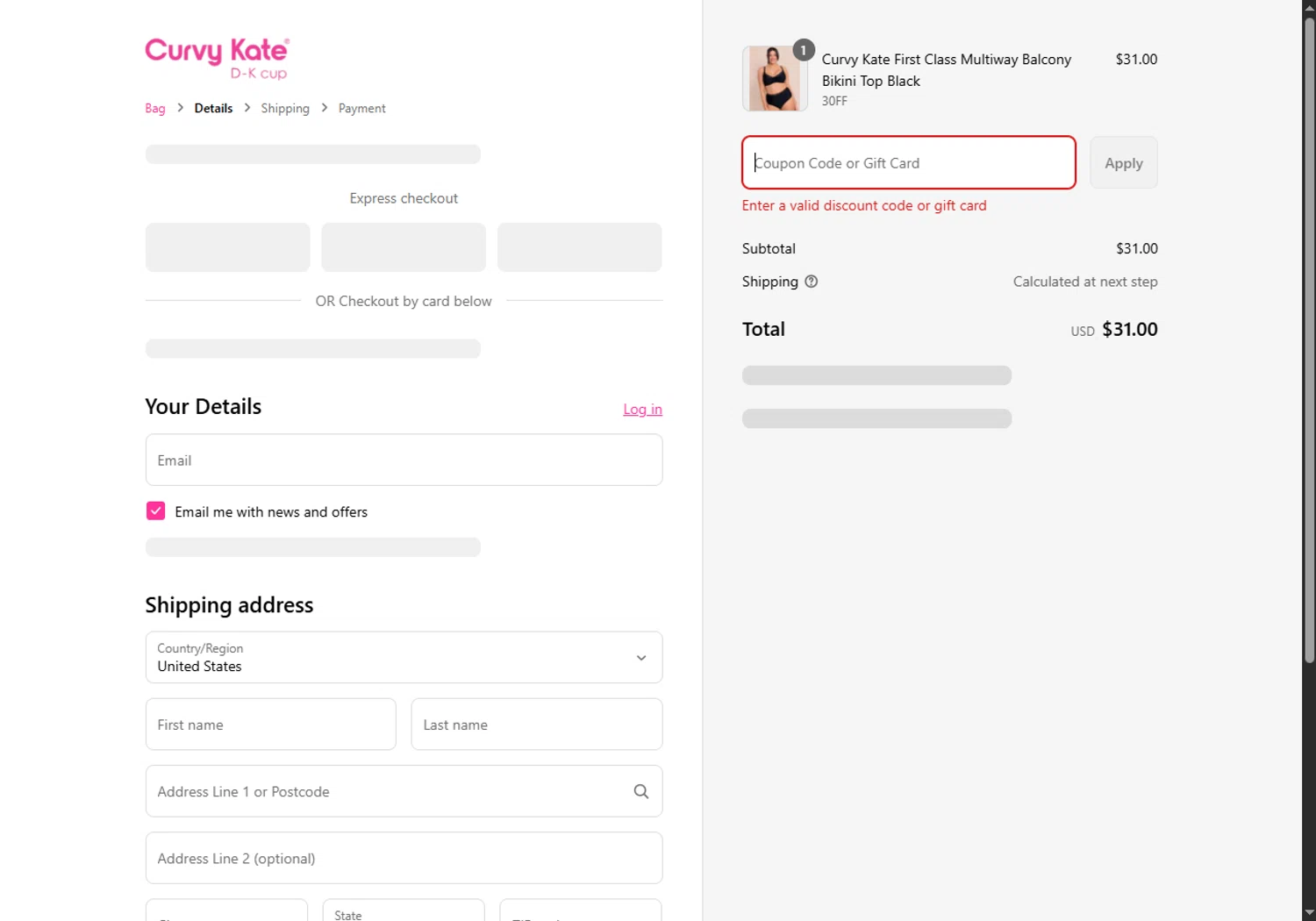The width and height of the screenshot is (1316, 921).
Task: Click the Log in link
Action: click(x=642, y=409)
